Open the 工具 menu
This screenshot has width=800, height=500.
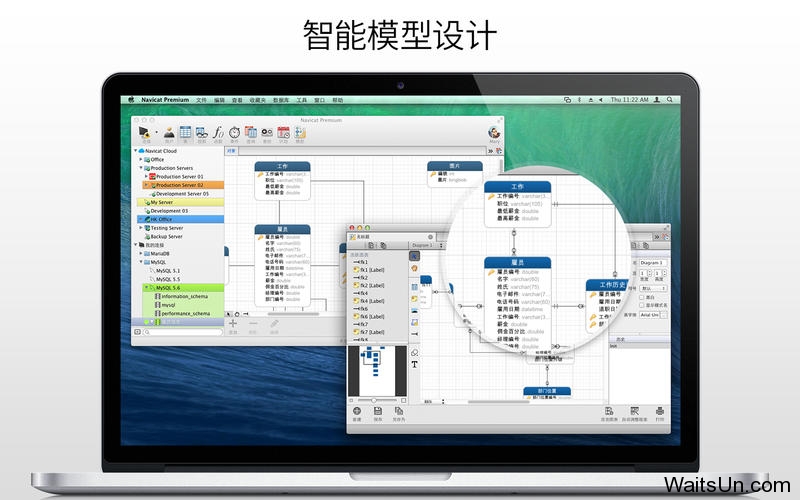[x=302, y=100]
